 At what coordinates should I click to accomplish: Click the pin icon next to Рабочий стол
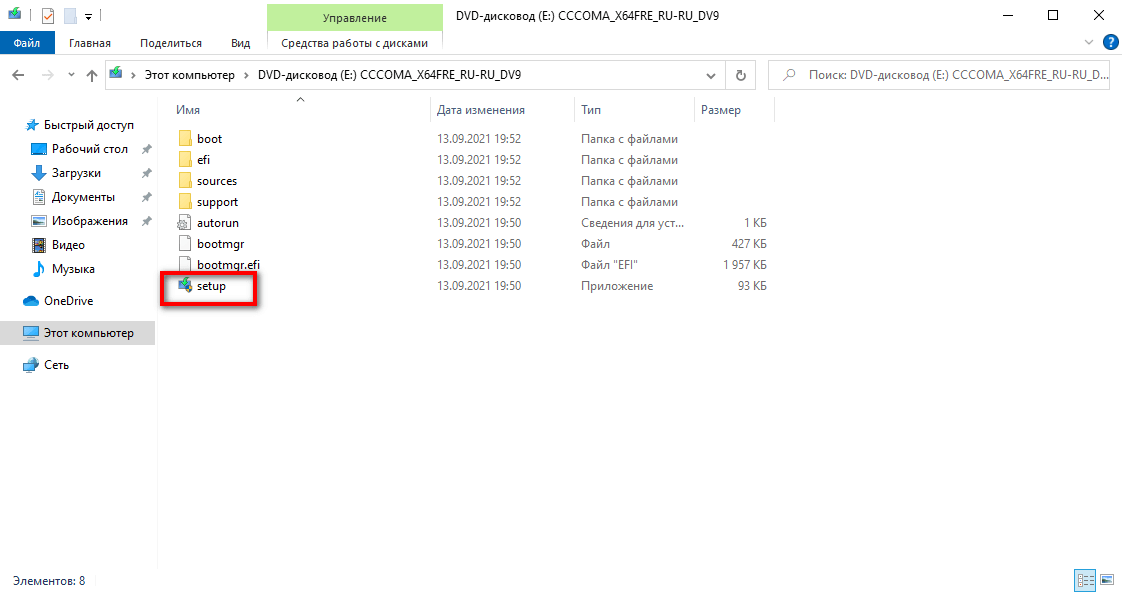(x=146, y=149)
